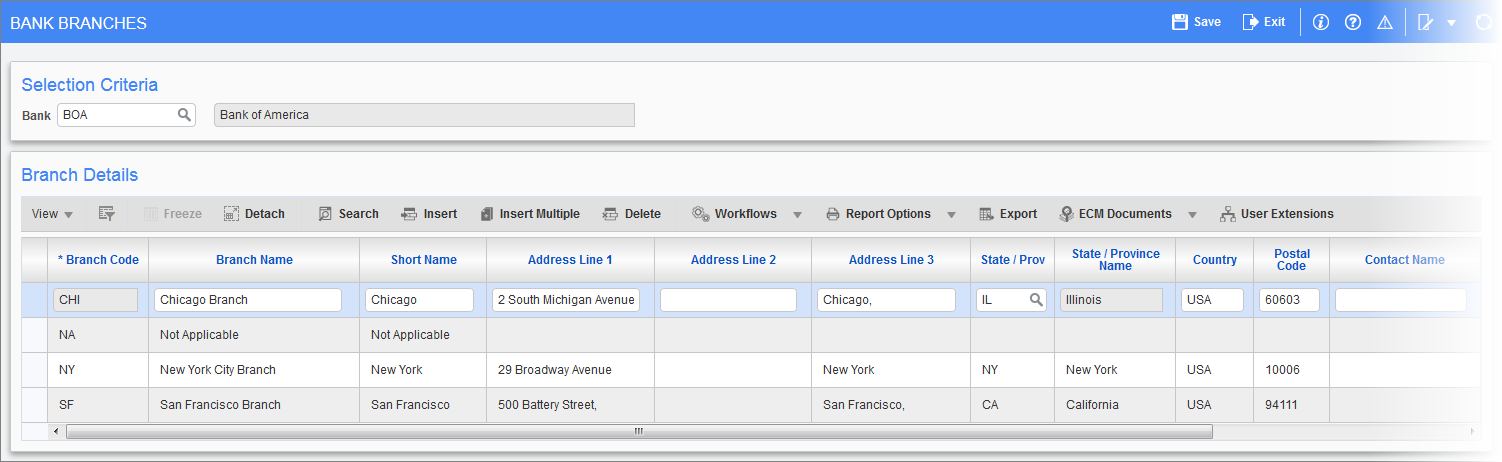Screen dimensions: 1502x462
Task: Click the empty Address Line 2 field
Action: click(x=728, y=300)
